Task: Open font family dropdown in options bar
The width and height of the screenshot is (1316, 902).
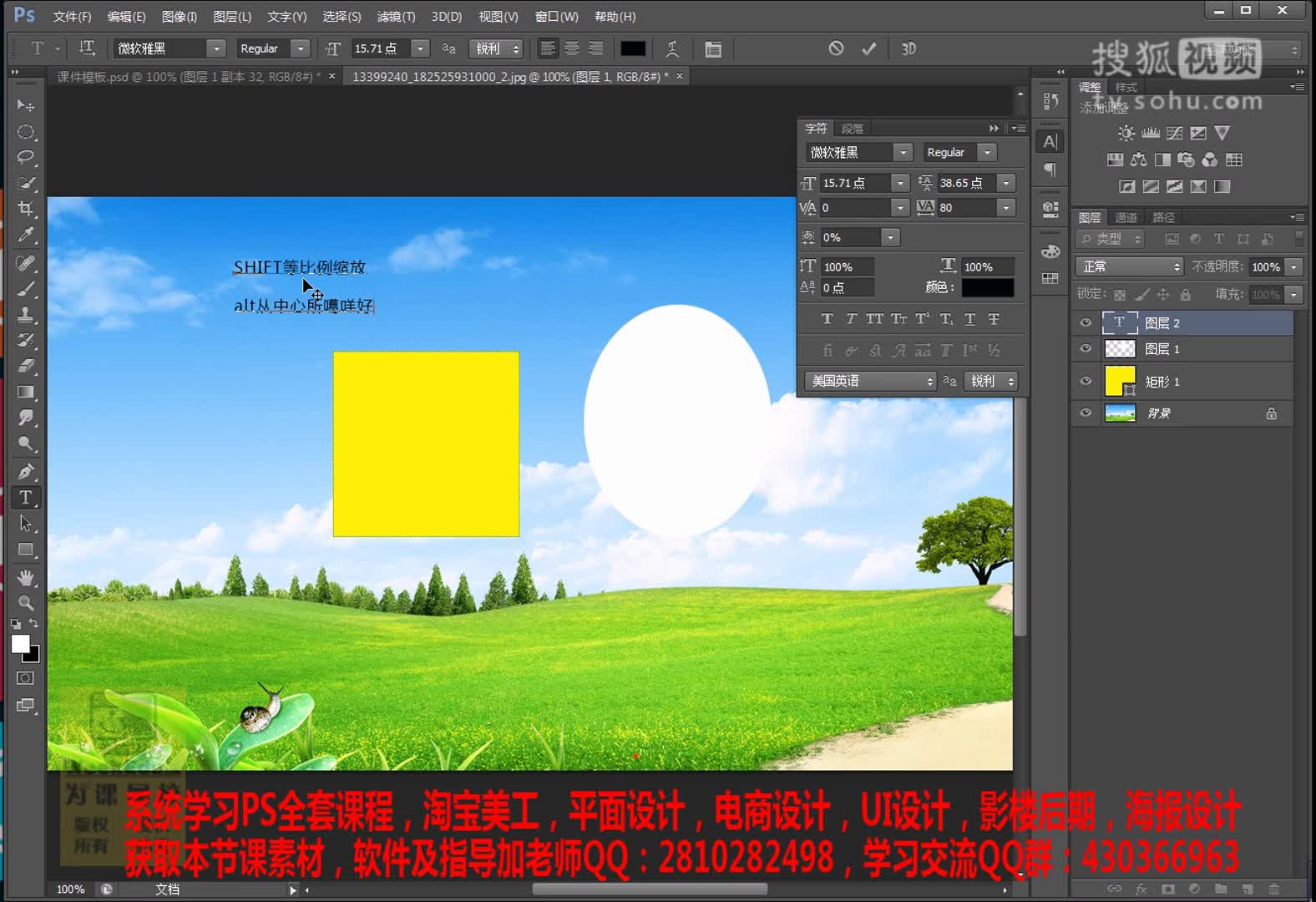Action: pos(216,48)
